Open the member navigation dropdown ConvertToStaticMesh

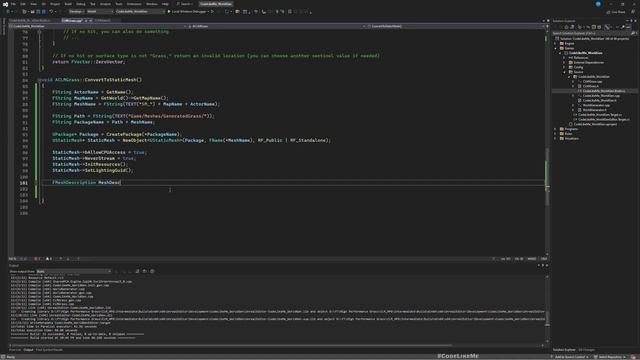(456, 26)
